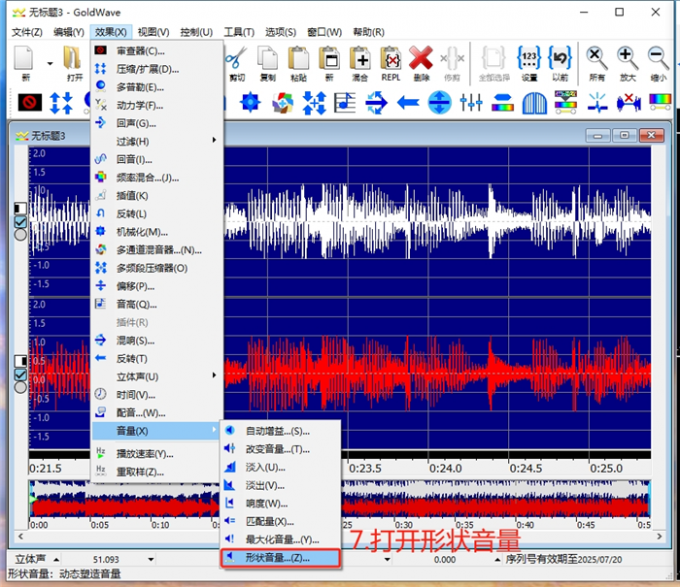Click the horizontal scrollbar left arrow
Viewport: 680px width, 587px height.
(20, 536)
